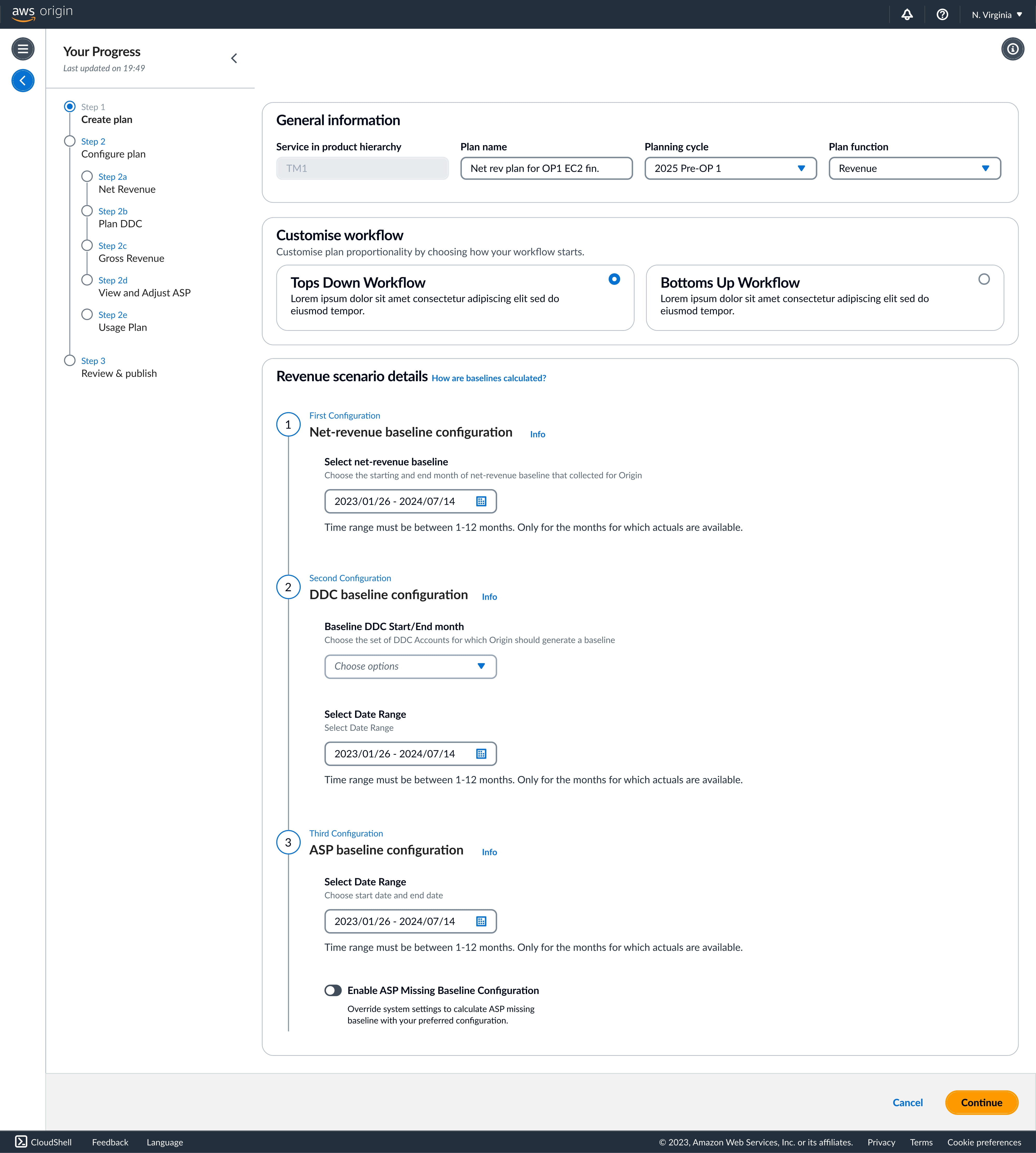This screenshot has width=1036, height=1153.
Task: Select the Bottoms Up Workflow radio button
Action: point(984,279)
